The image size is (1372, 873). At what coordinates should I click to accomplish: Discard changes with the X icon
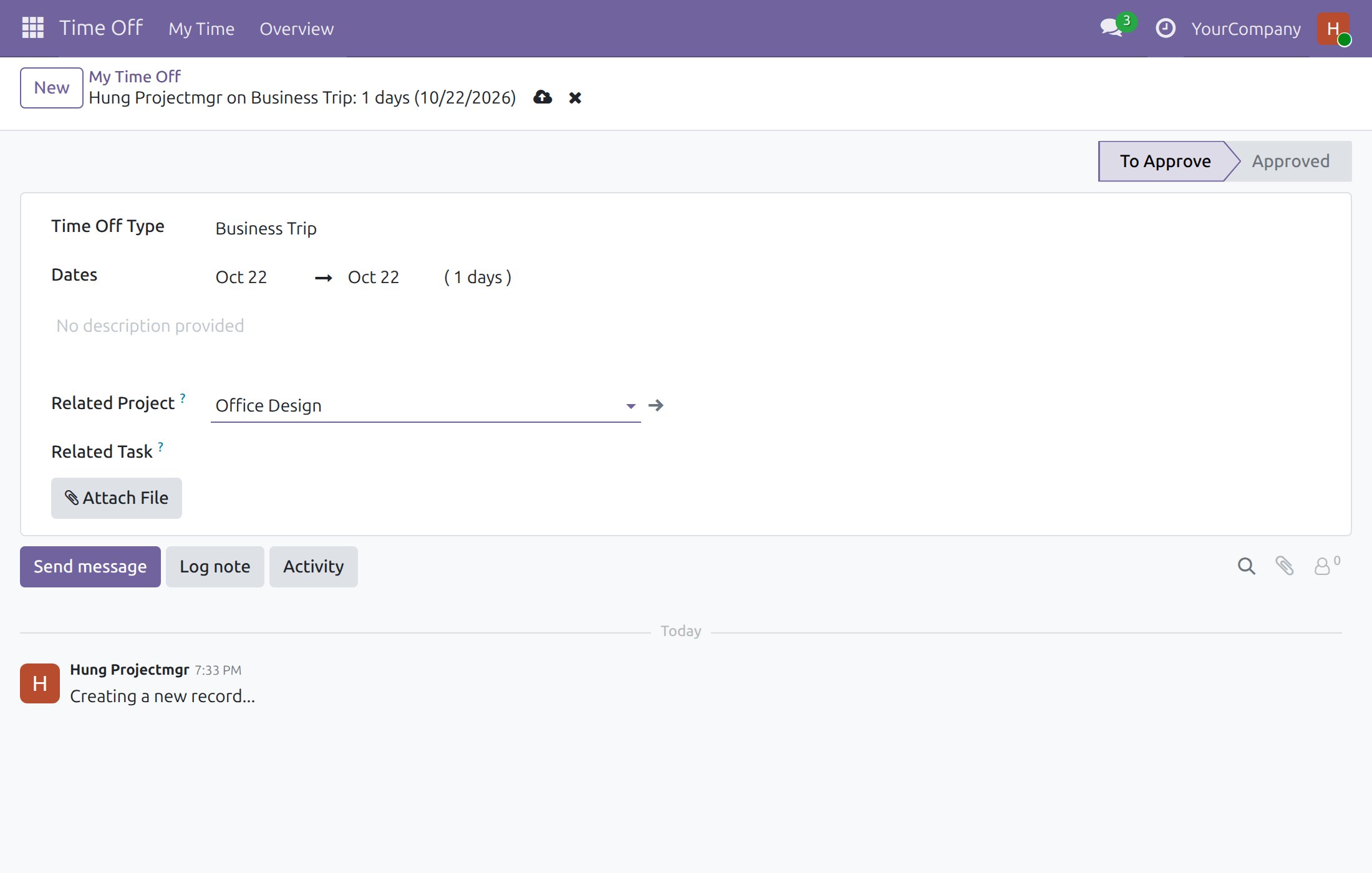click(575, 98)
